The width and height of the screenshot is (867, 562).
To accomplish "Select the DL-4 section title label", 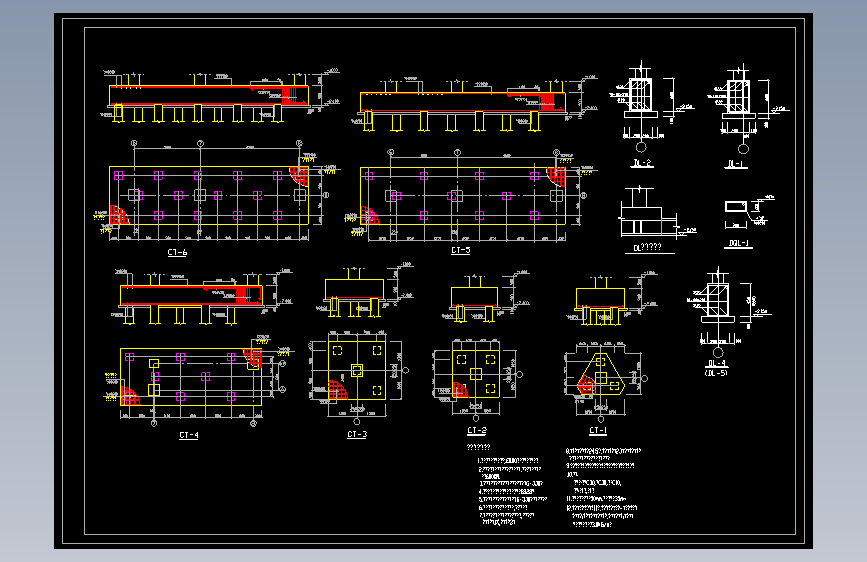I will pyautogui.click(x=717, y=364).
